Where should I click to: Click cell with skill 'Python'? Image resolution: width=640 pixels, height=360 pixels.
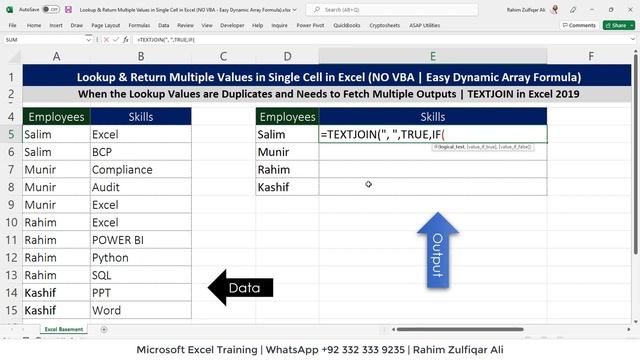(x=140, y=258)
